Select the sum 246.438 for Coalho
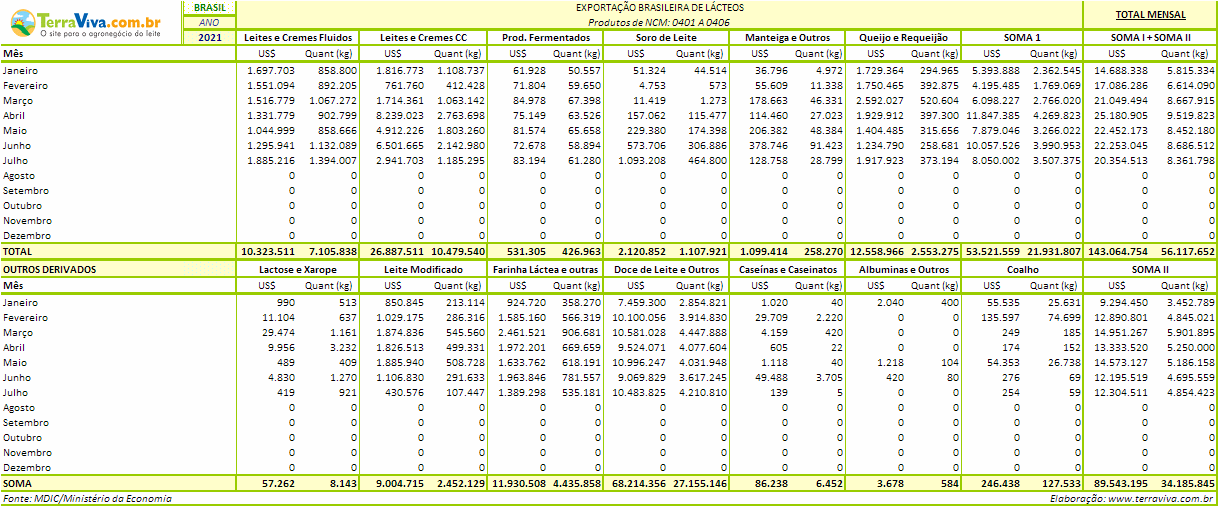This screenshot has height=506, width=1218. point(999,484)
